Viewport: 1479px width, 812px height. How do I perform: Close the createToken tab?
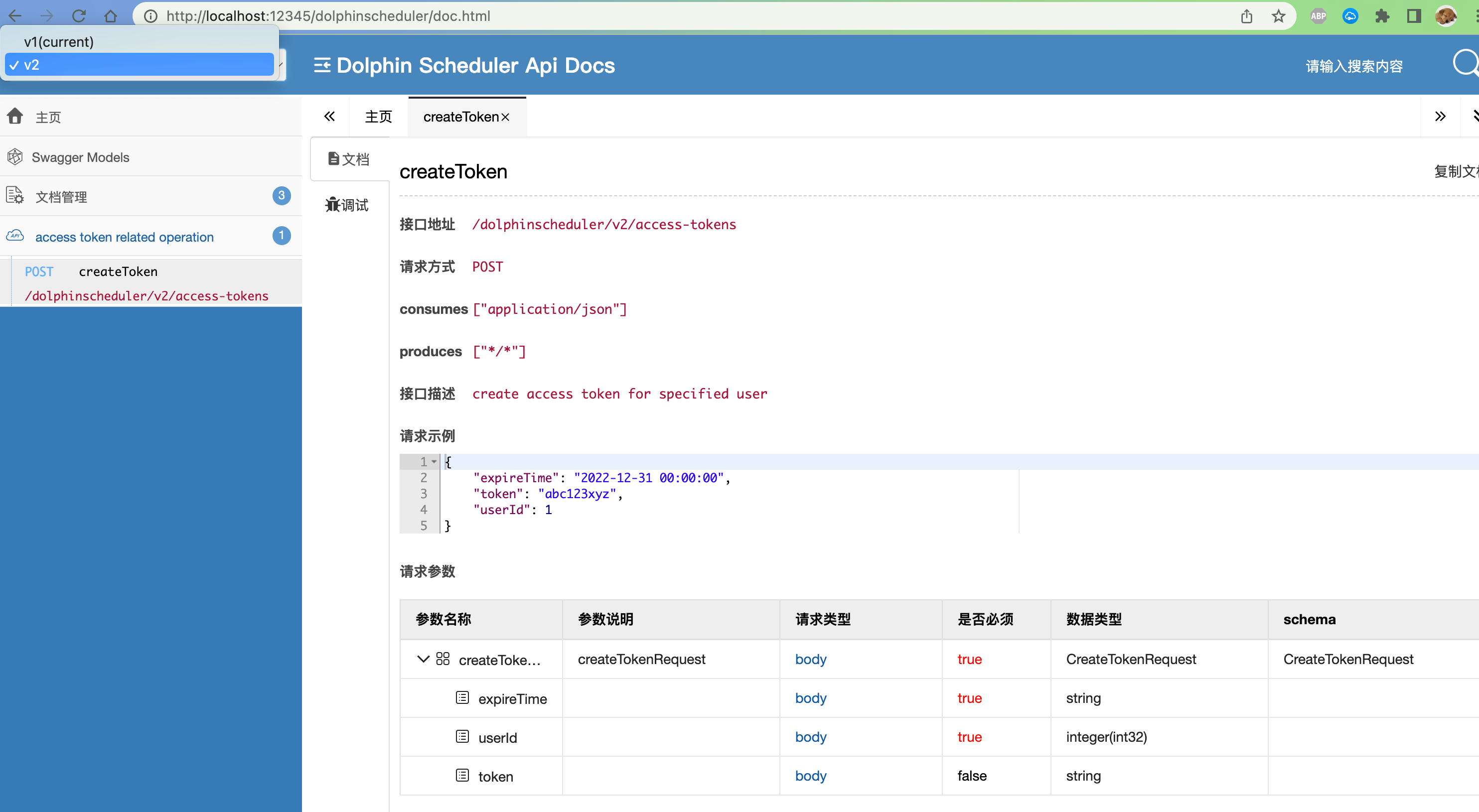[505, 117]
